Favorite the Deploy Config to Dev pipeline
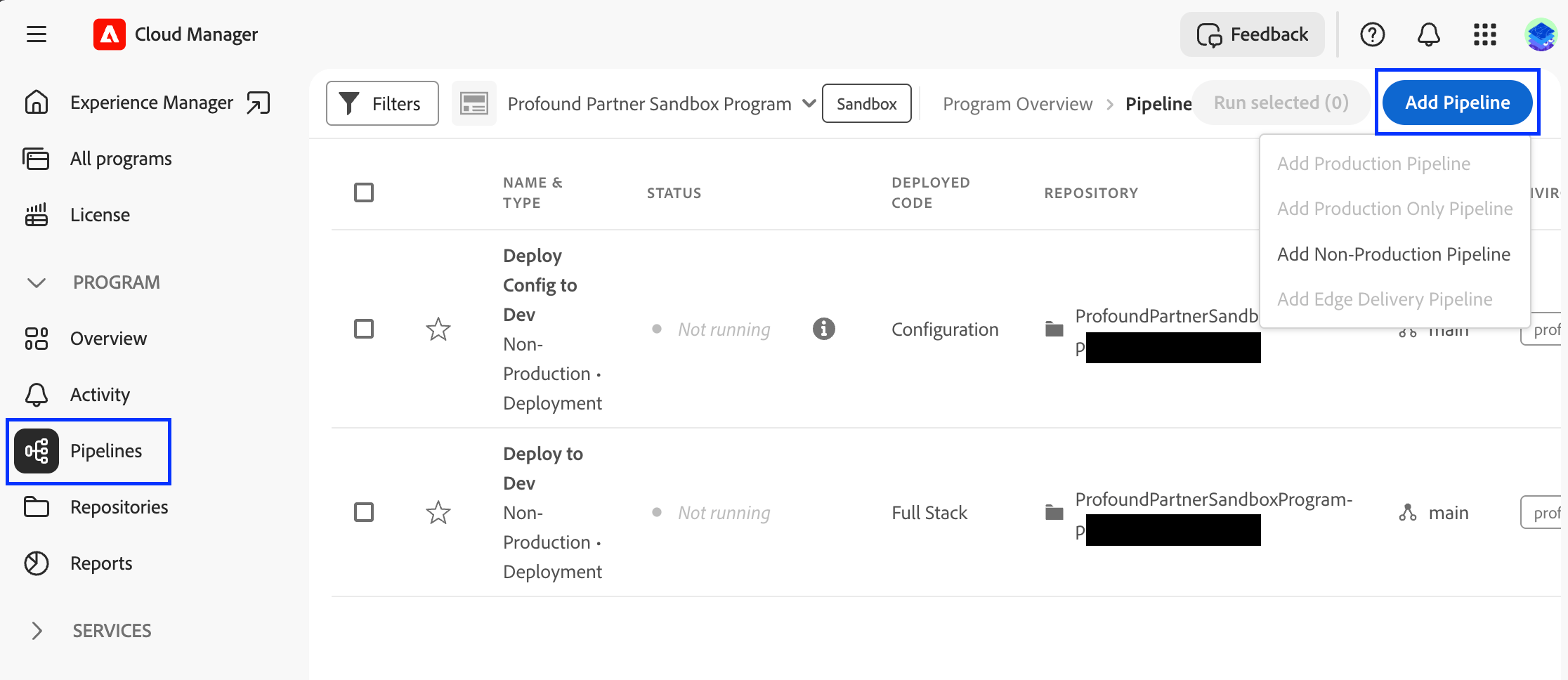This screenshot has width=1568, height=680. (x=438, y=329)
